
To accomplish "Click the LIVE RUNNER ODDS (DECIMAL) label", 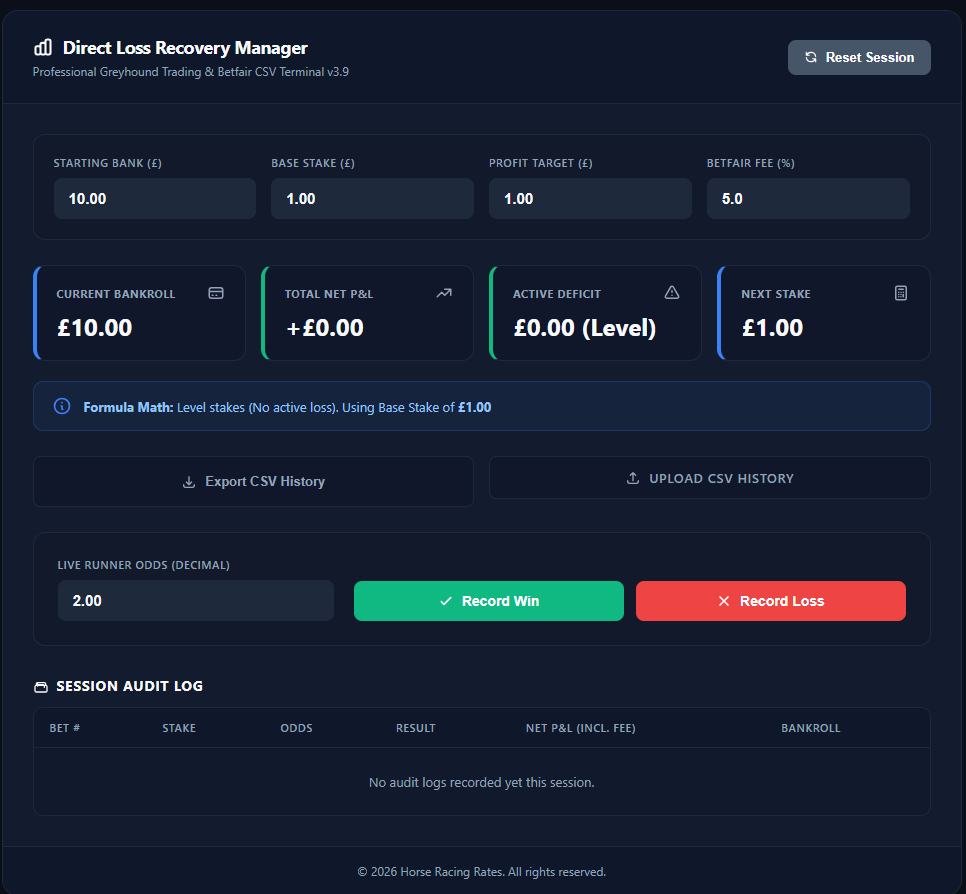I will click(144, 565).
